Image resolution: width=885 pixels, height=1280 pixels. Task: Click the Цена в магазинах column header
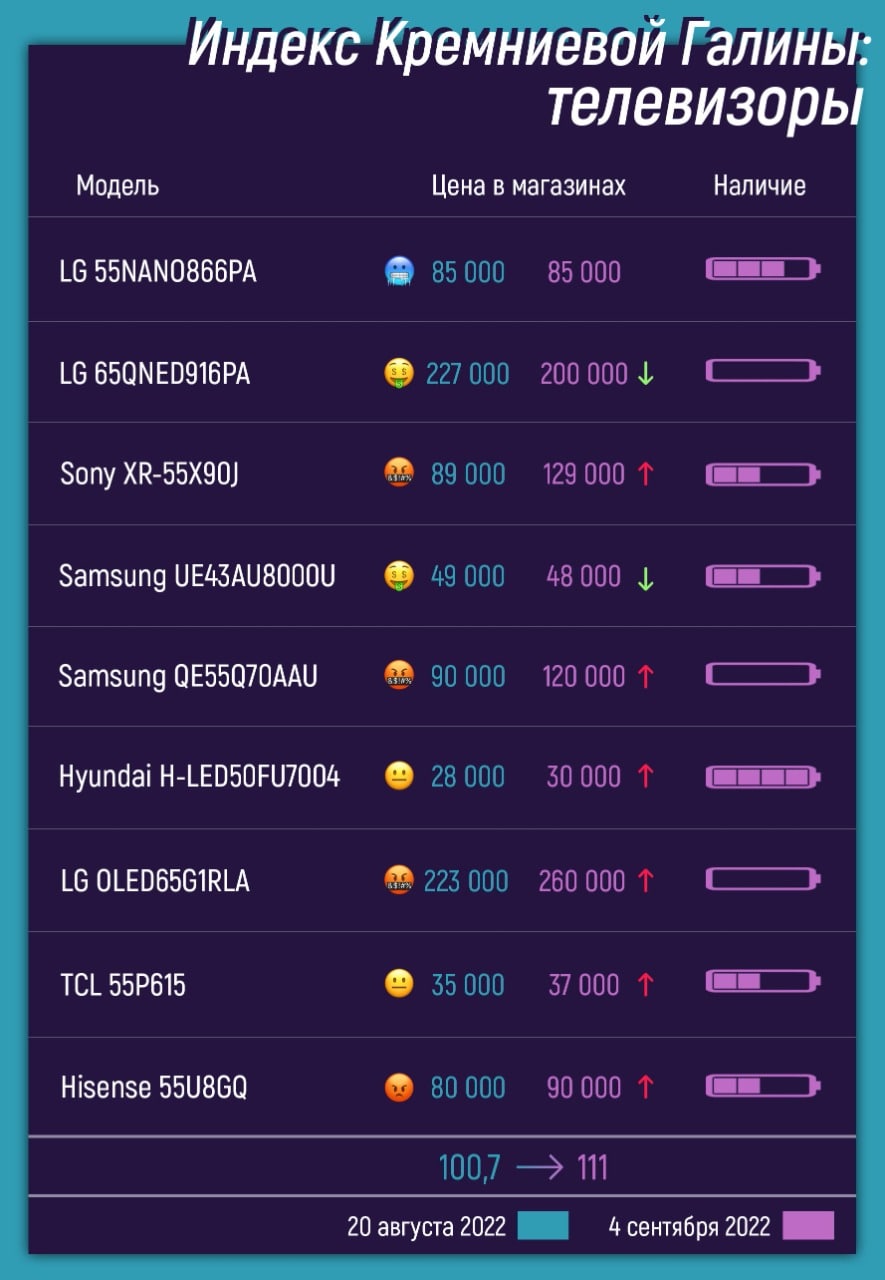(x=529, y=185)
